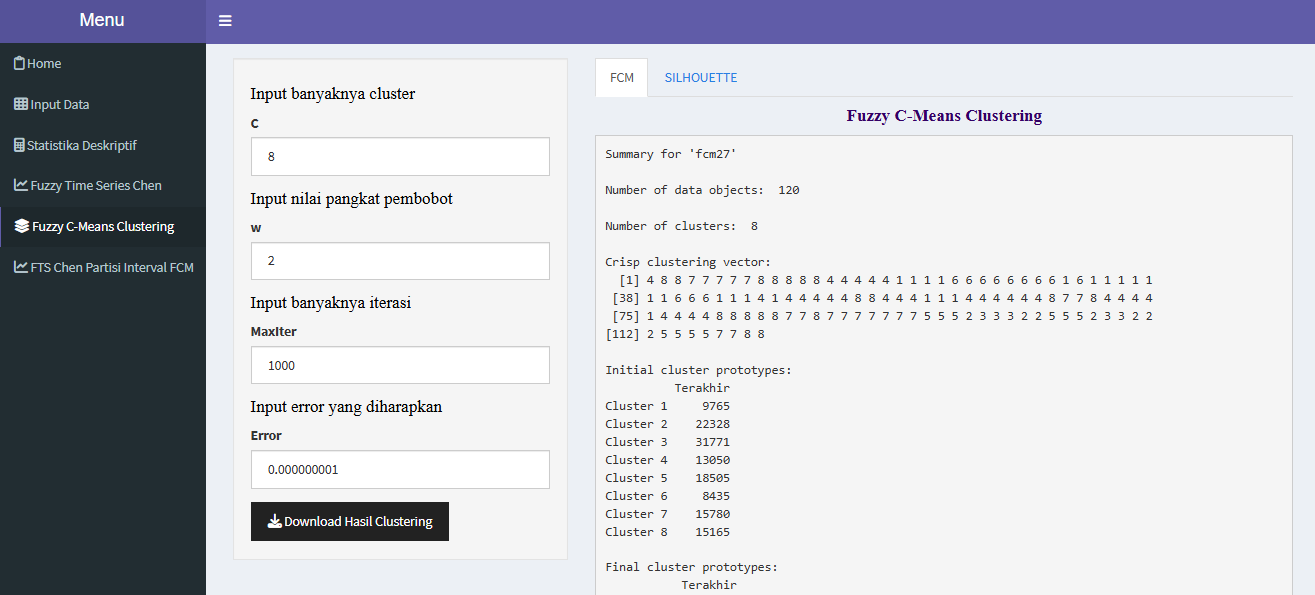The height and width of the screenshot is (595, 1315).
Task: Focus the C cluster count input field
Action: point(400,156)
